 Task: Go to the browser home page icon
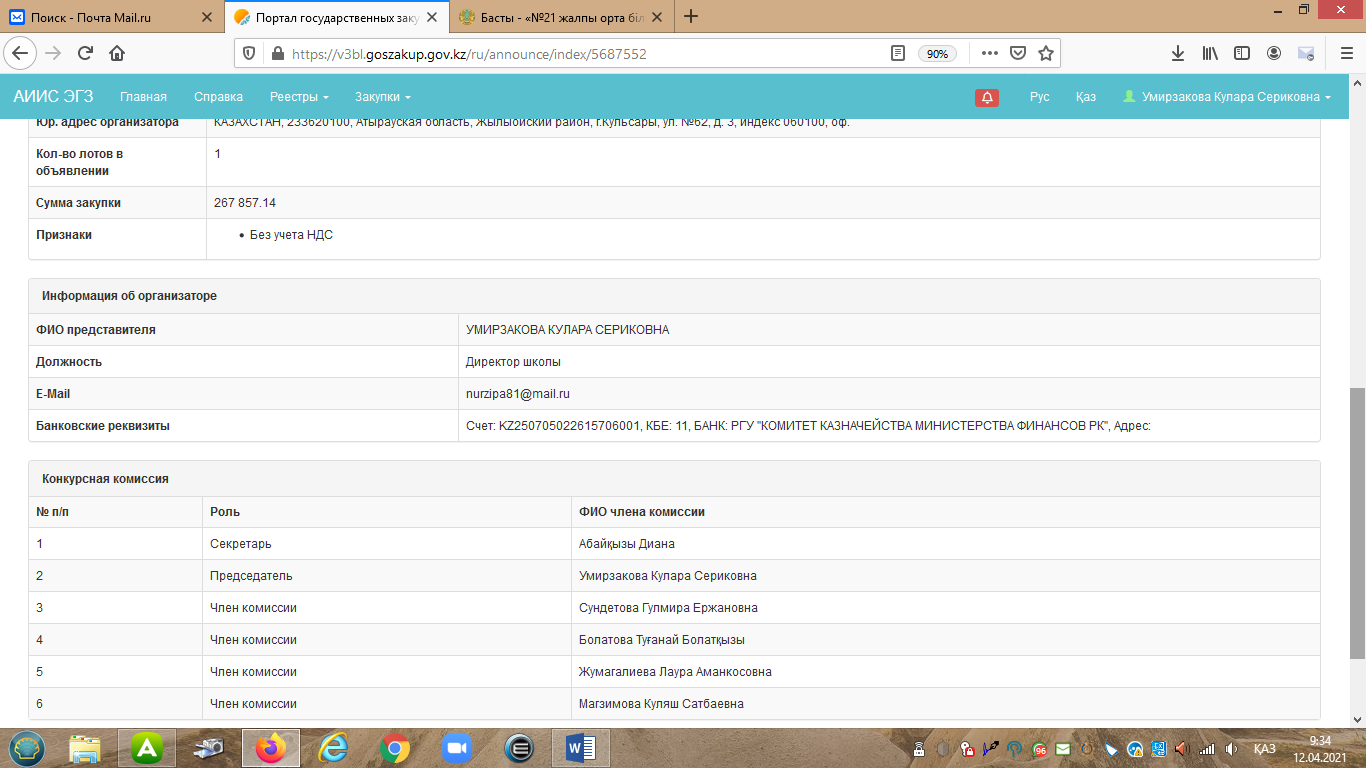pyautogui.click(x=117, y=54)
